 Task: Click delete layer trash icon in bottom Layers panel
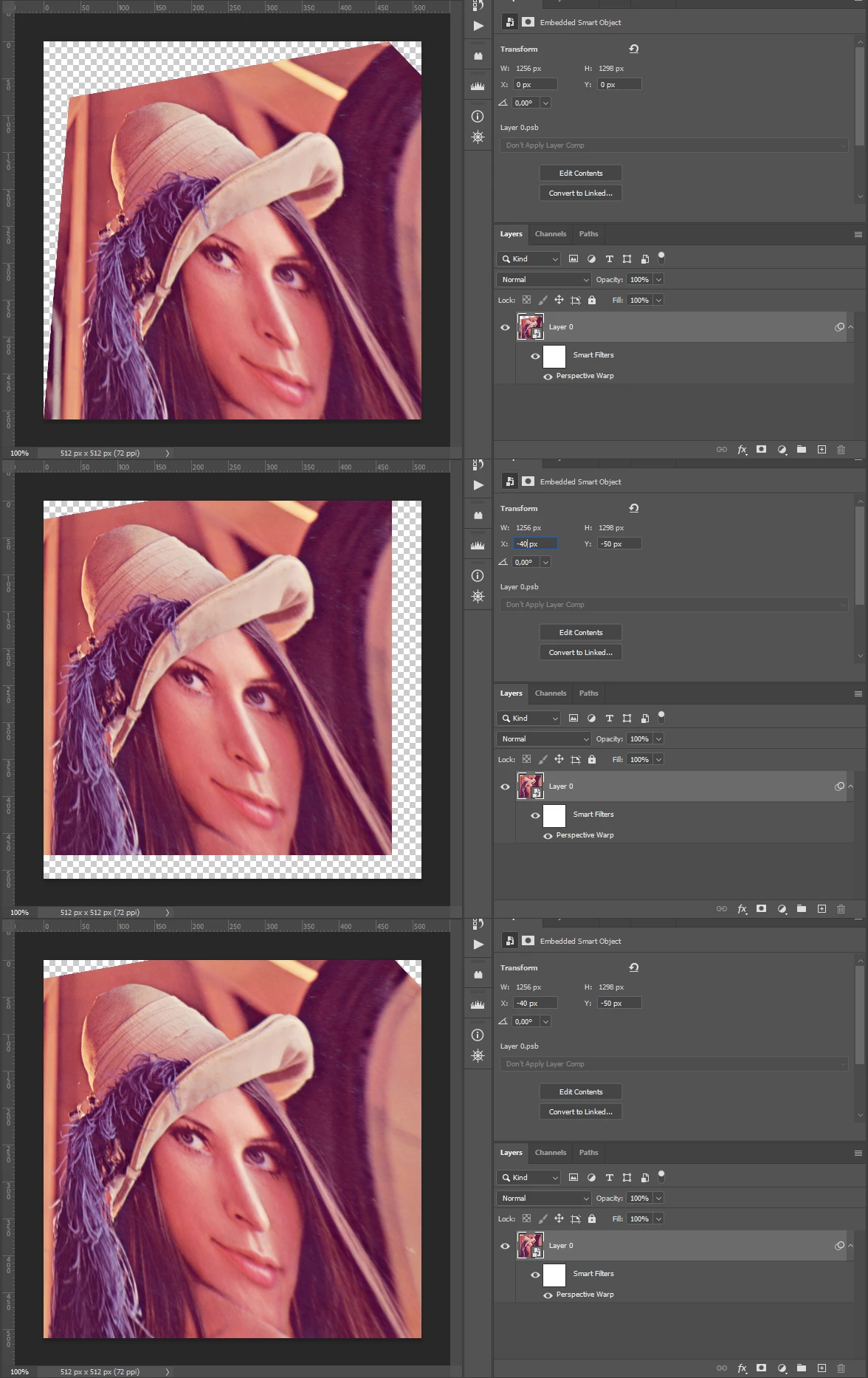tap(841, 1368)
